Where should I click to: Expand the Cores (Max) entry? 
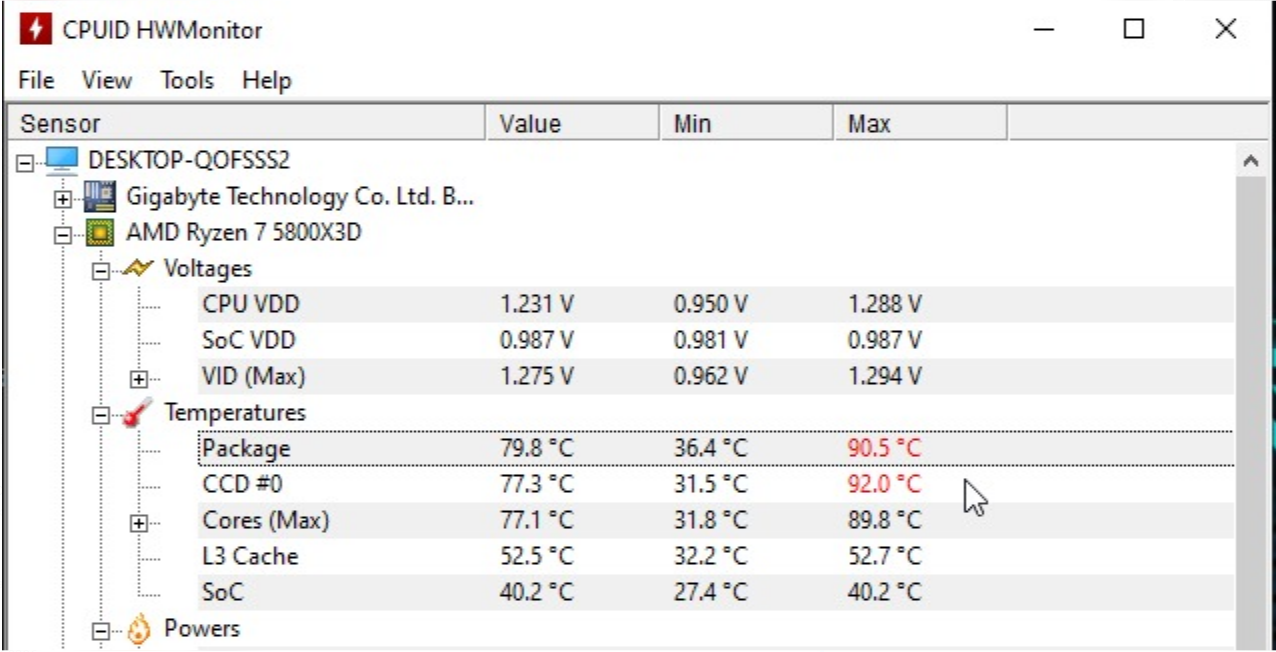139,523
